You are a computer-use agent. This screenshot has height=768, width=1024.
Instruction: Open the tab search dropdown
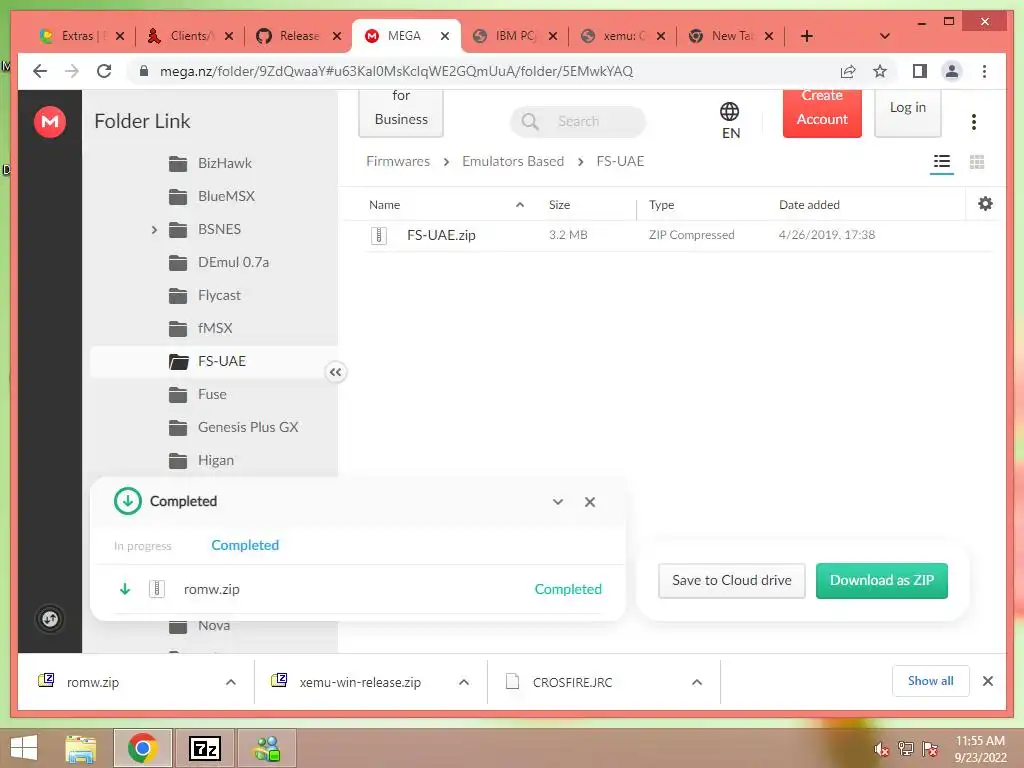[x=885, y=36]
